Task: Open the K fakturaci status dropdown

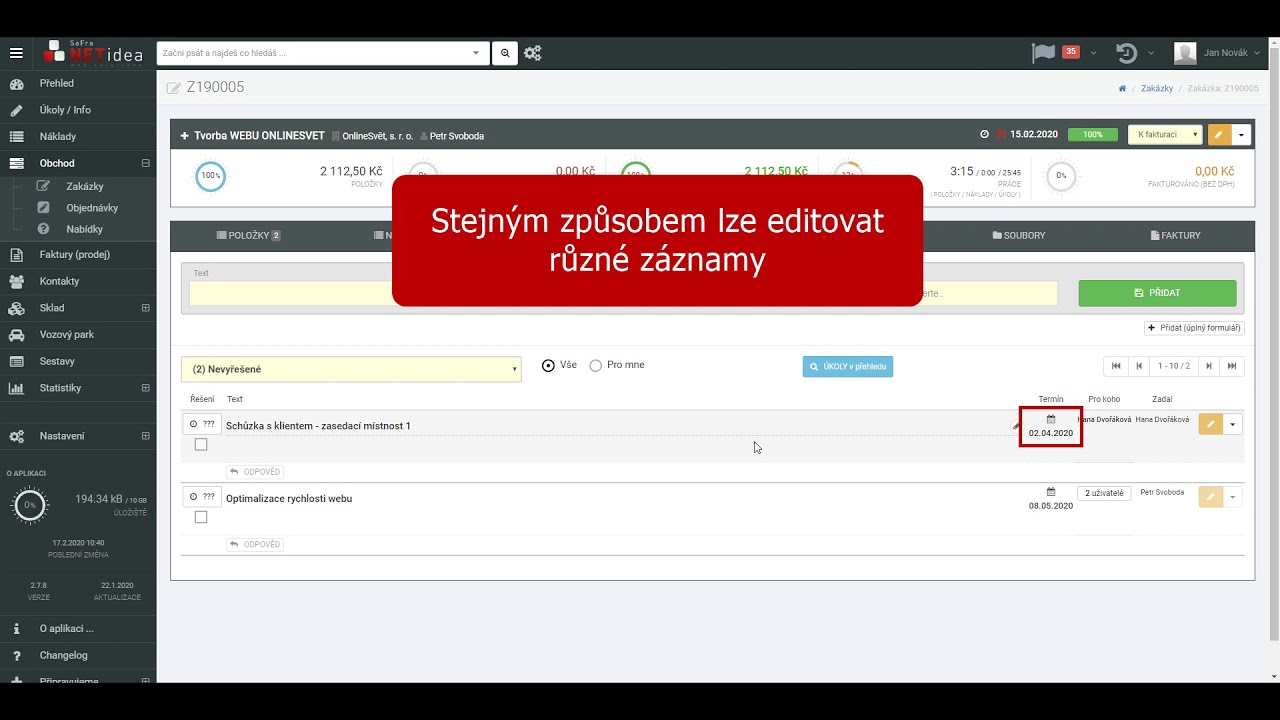Action: click(x=1164, y=135)
